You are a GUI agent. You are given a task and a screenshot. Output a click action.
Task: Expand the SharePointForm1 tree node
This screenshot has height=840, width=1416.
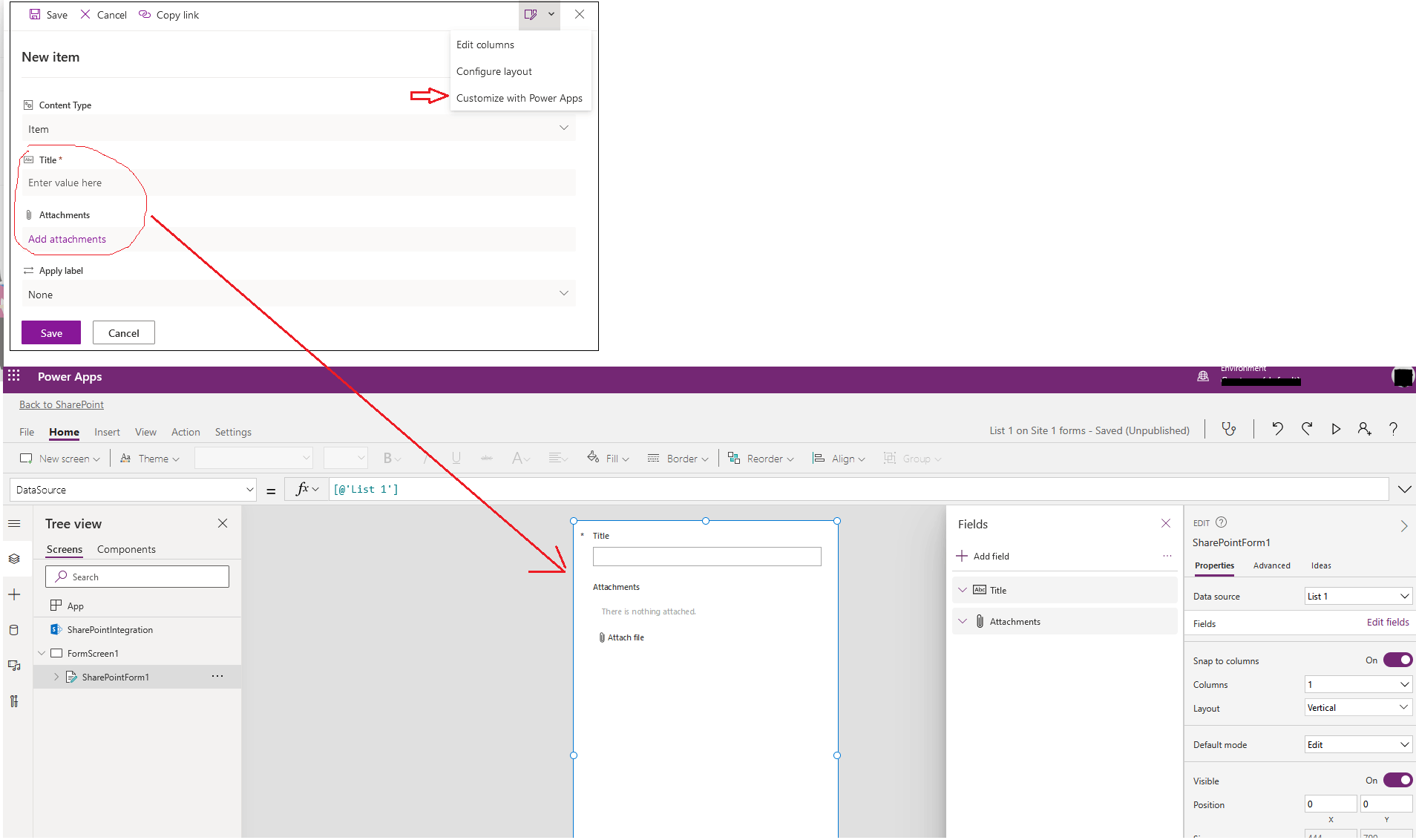tap(56, 677)
